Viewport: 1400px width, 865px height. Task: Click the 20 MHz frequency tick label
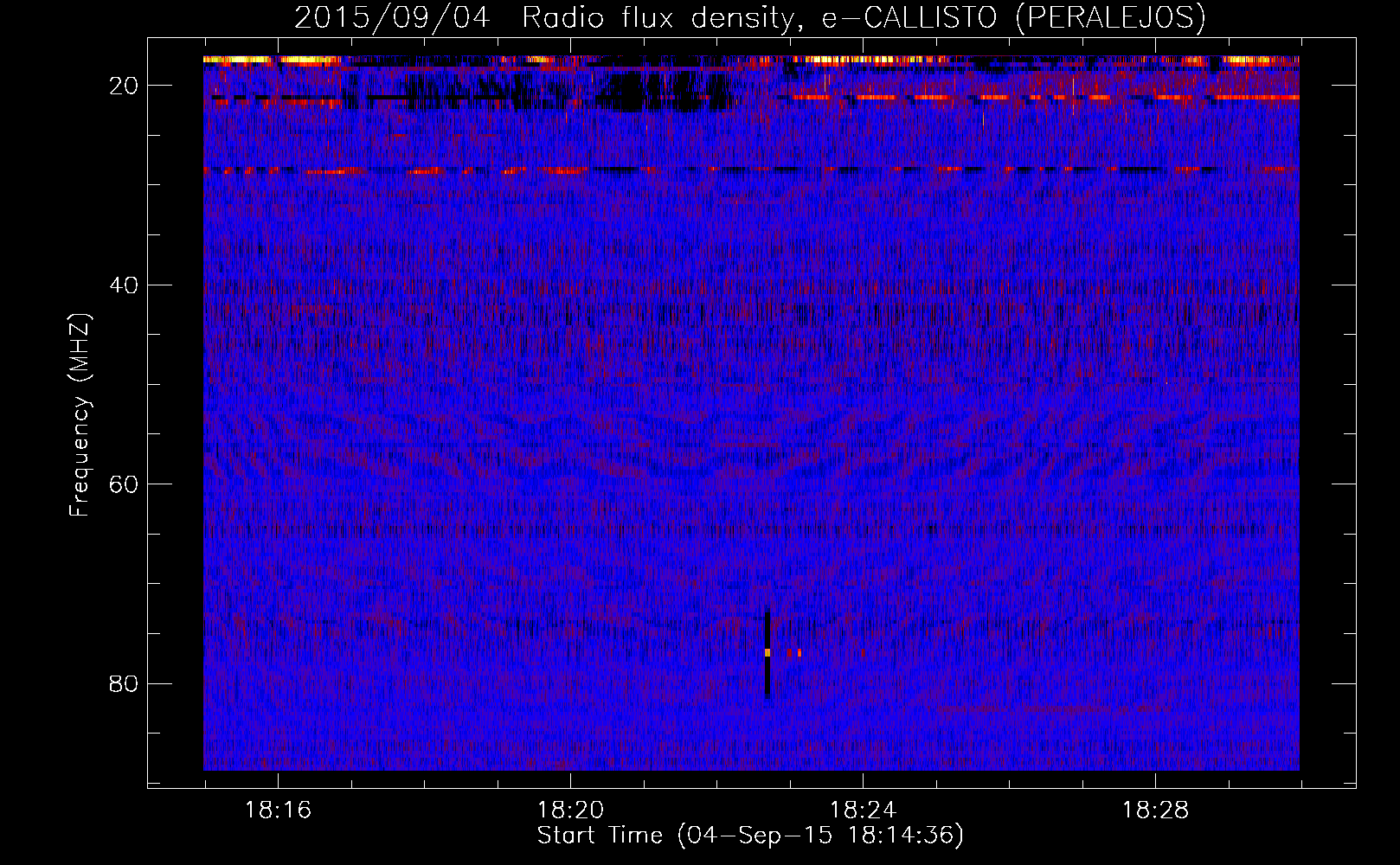[x=125, y=86]
